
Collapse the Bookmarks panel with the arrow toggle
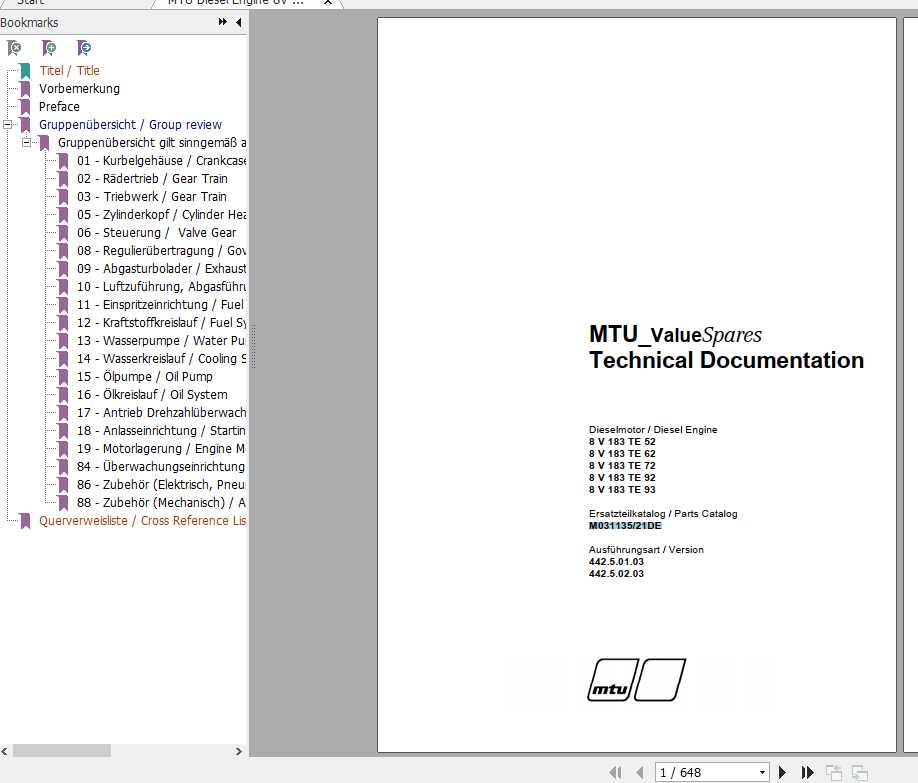pyautogui.click(x=236, y=22)
